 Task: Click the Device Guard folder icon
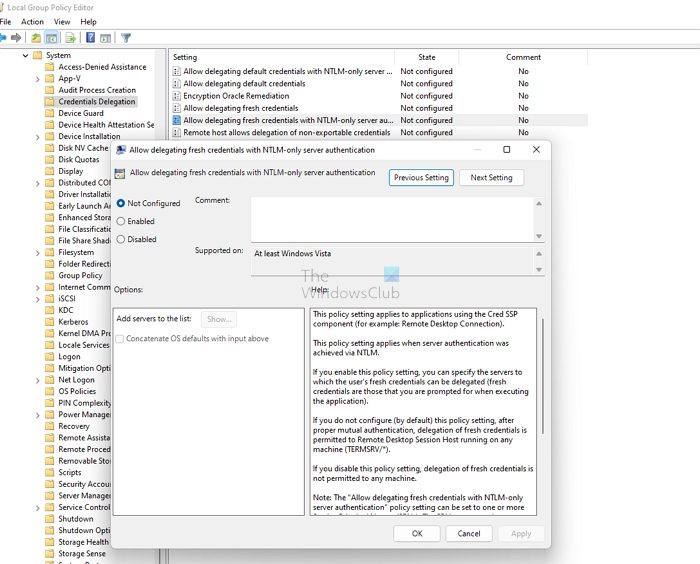[x=50, y=113]
